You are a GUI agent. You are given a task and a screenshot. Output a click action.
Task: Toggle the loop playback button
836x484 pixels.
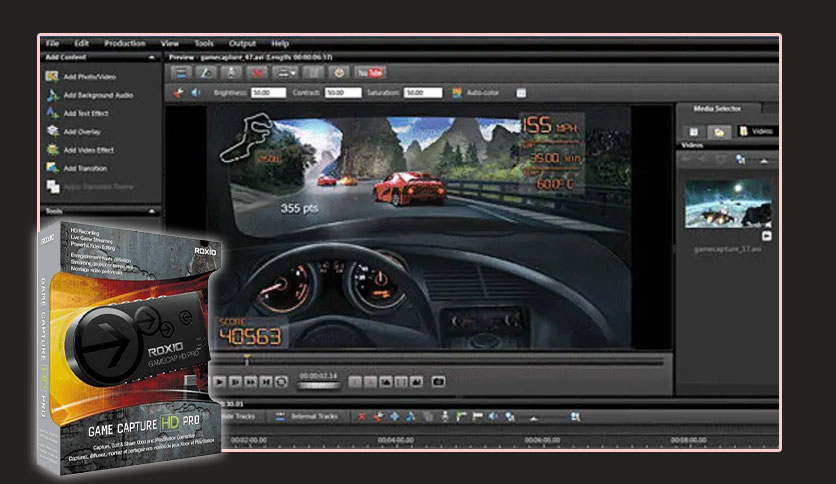281,382
